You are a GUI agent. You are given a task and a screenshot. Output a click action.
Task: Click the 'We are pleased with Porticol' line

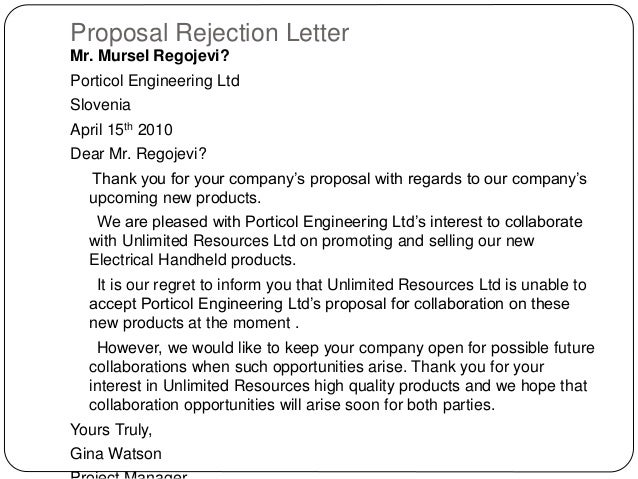(x=340, y=222)
